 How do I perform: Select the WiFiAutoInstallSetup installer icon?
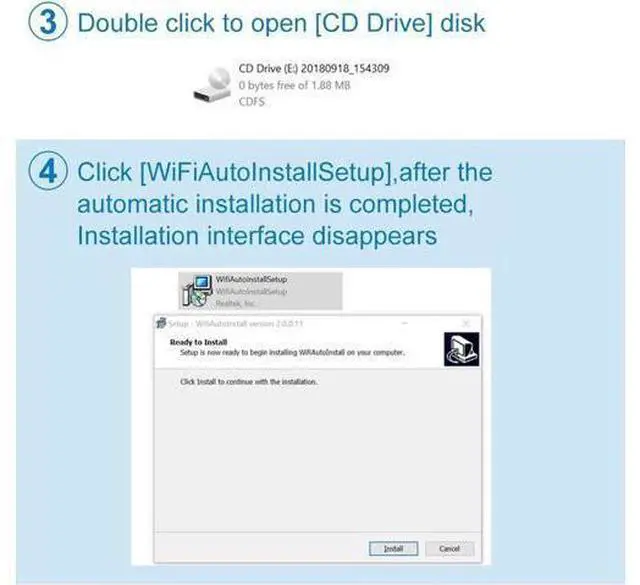pos(197,291)
